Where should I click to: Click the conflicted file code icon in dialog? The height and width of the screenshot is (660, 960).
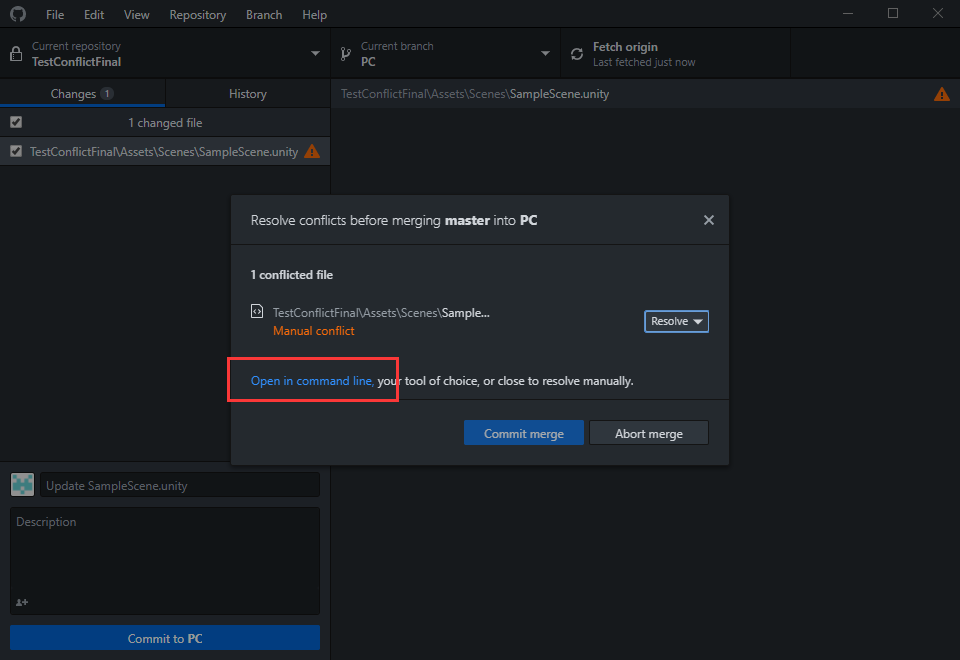coord(257,311)
